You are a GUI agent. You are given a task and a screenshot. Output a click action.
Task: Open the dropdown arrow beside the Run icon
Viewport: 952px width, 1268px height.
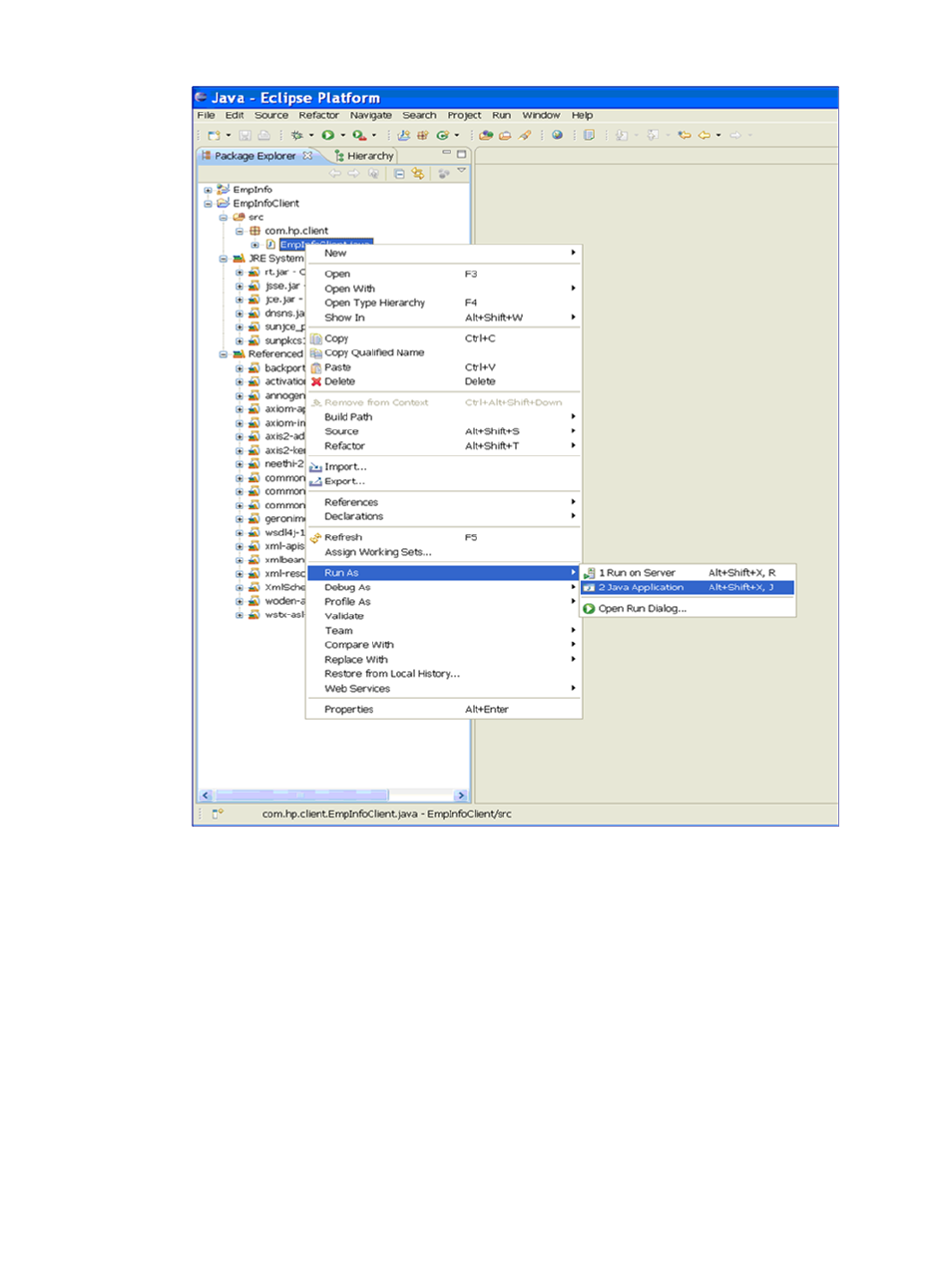click(342, 136)
